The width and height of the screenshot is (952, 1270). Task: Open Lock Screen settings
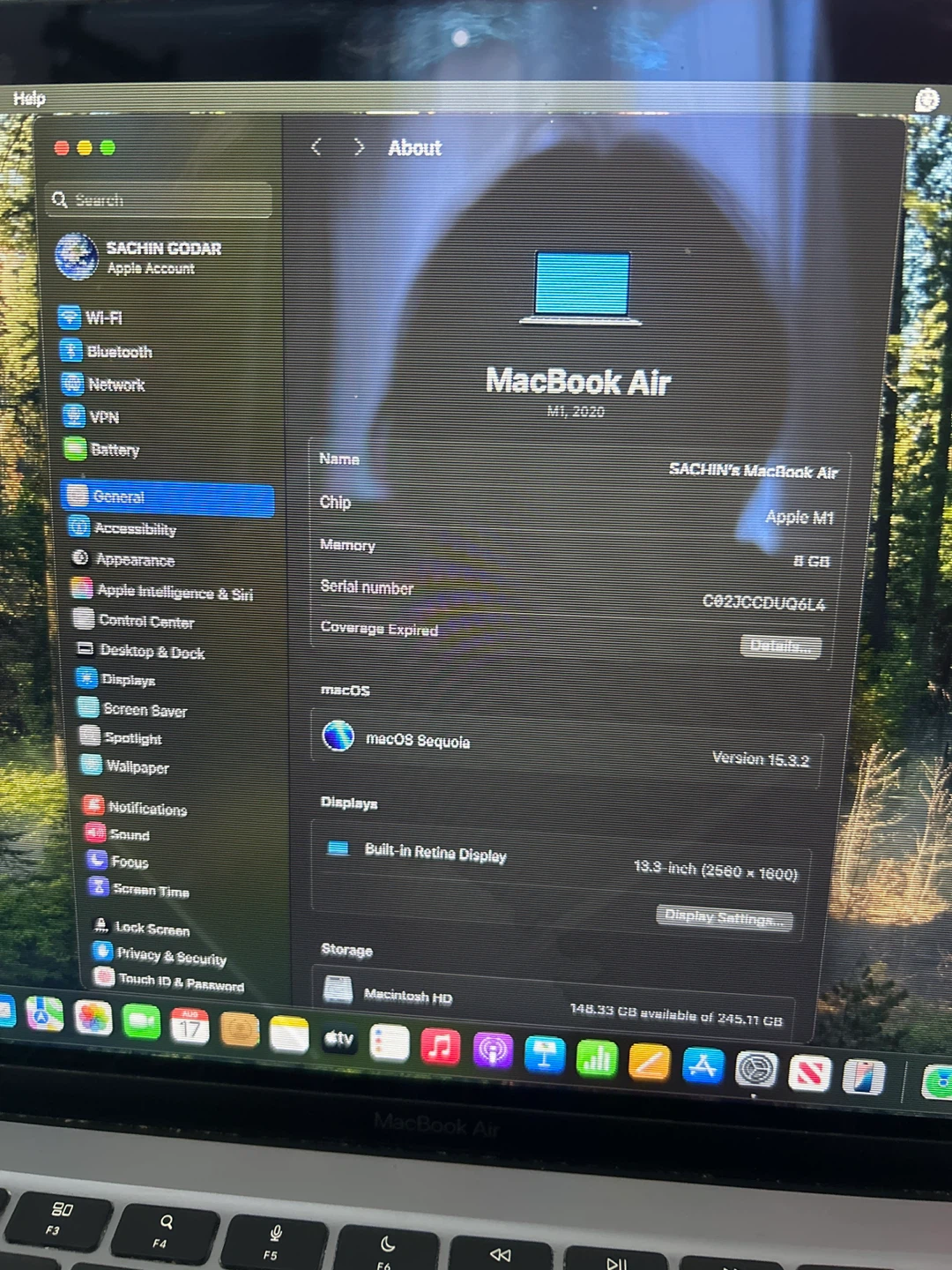[141, 927]
